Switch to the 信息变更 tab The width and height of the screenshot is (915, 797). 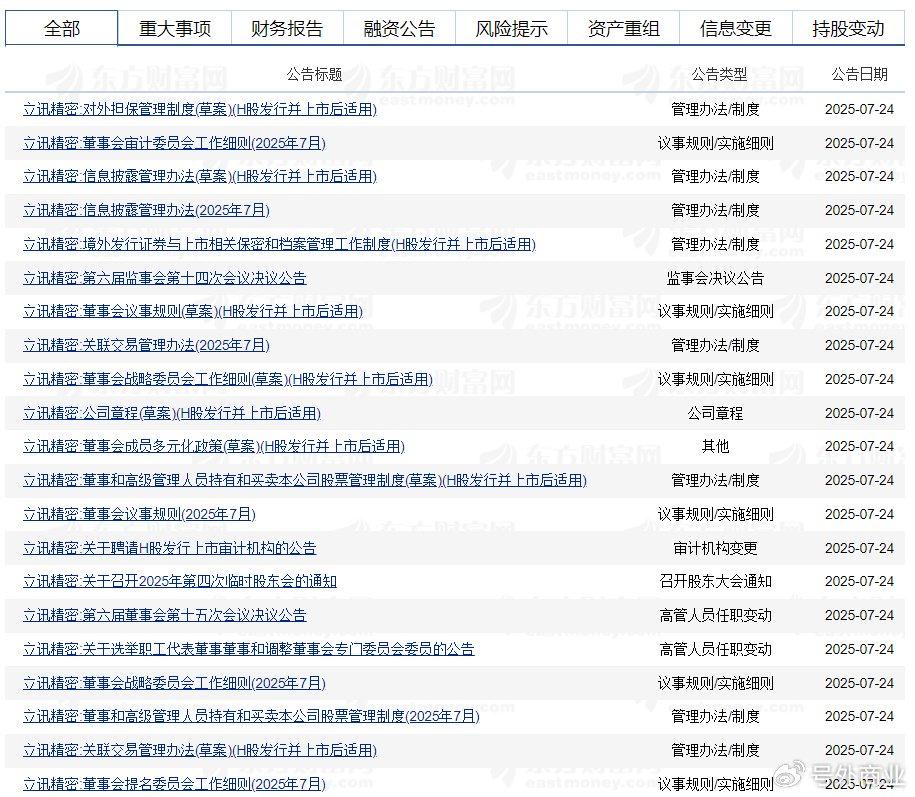point(736,28)
